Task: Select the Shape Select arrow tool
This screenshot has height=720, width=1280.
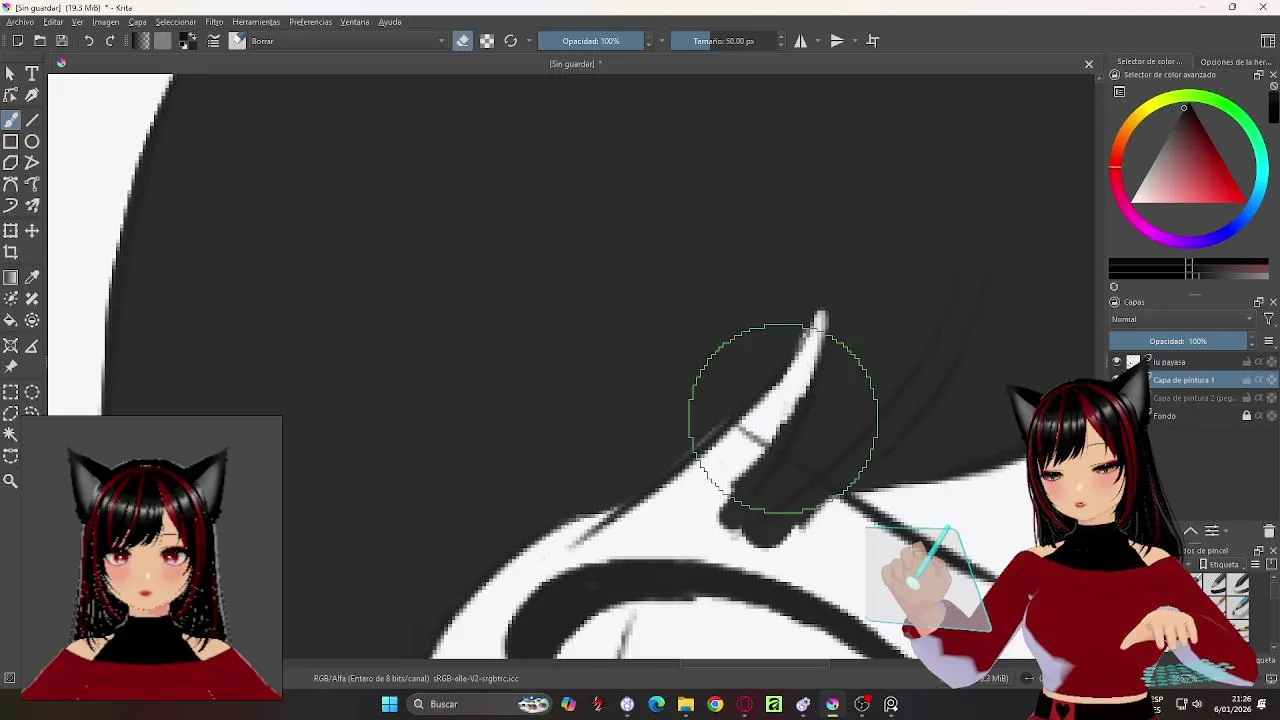Action: click(x=11, y=74)
